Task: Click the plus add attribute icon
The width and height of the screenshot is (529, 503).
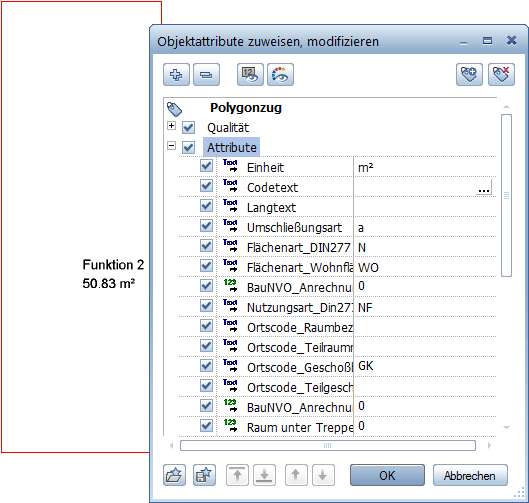Action: click(176, 75)
